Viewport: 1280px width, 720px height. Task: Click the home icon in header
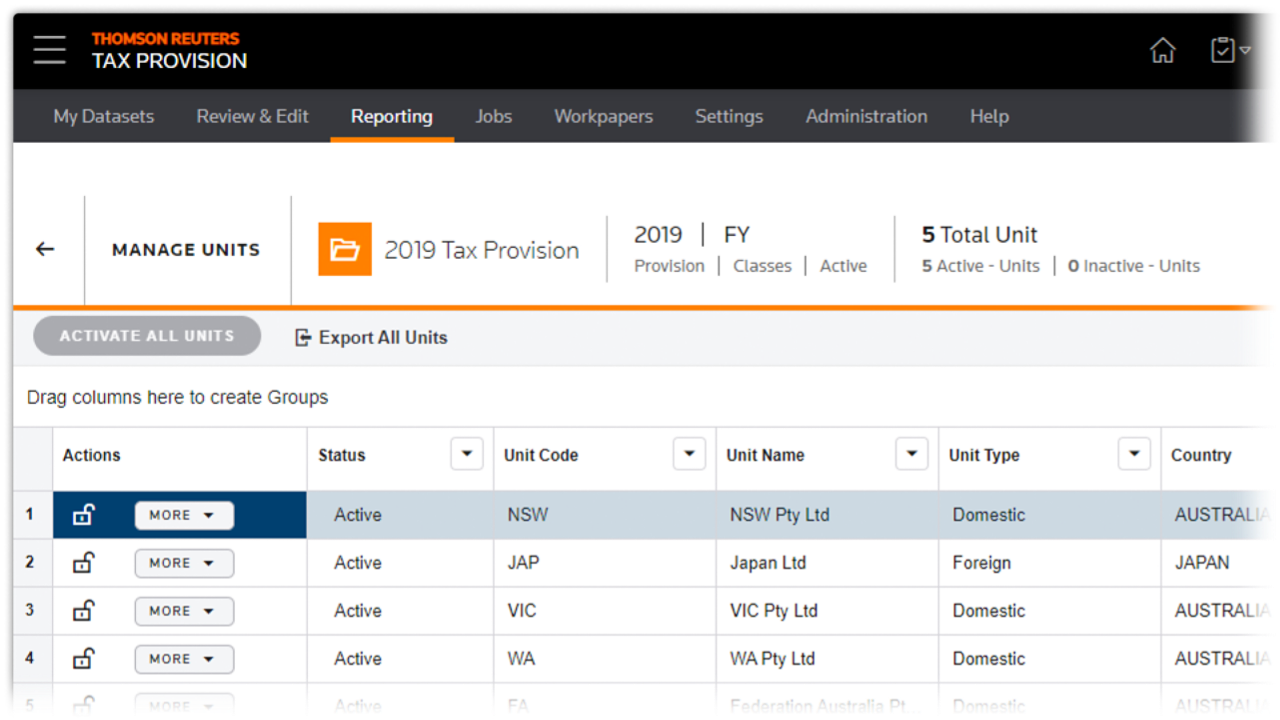(1162, 51)
